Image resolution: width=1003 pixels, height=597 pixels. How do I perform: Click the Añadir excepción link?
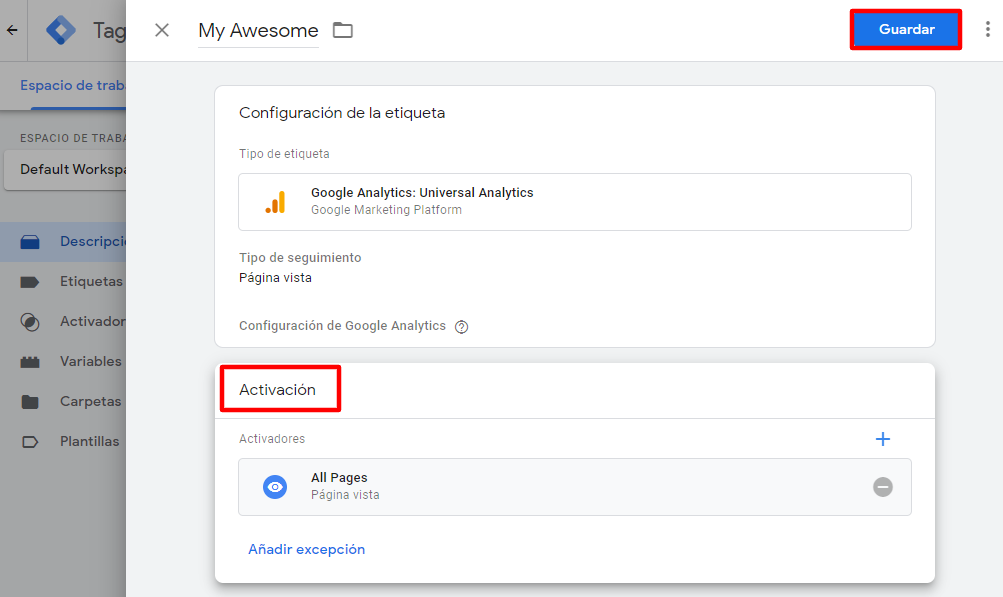(x=306, y=550)
